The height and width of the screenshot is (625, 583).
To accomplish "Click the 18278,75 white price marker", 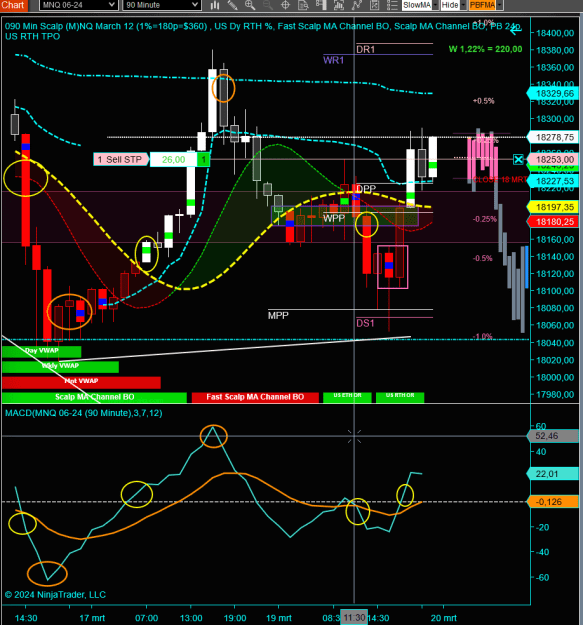I will [x=553, y=137].
